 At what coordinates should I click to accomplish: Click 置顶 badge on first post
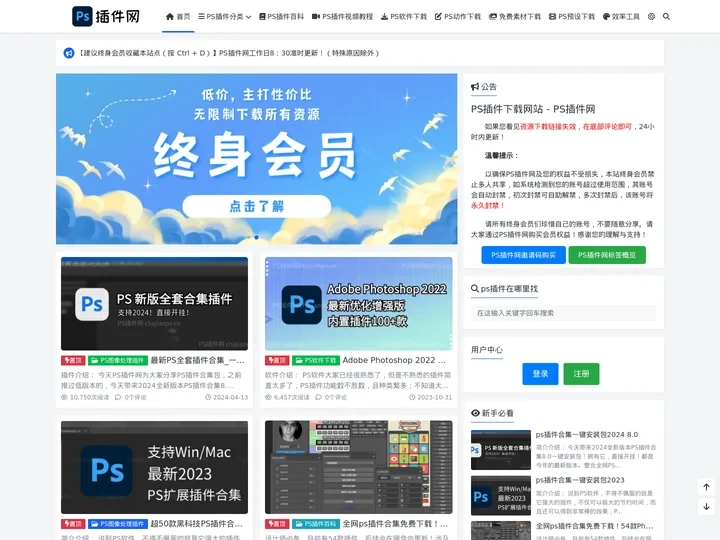click(73, 360)
